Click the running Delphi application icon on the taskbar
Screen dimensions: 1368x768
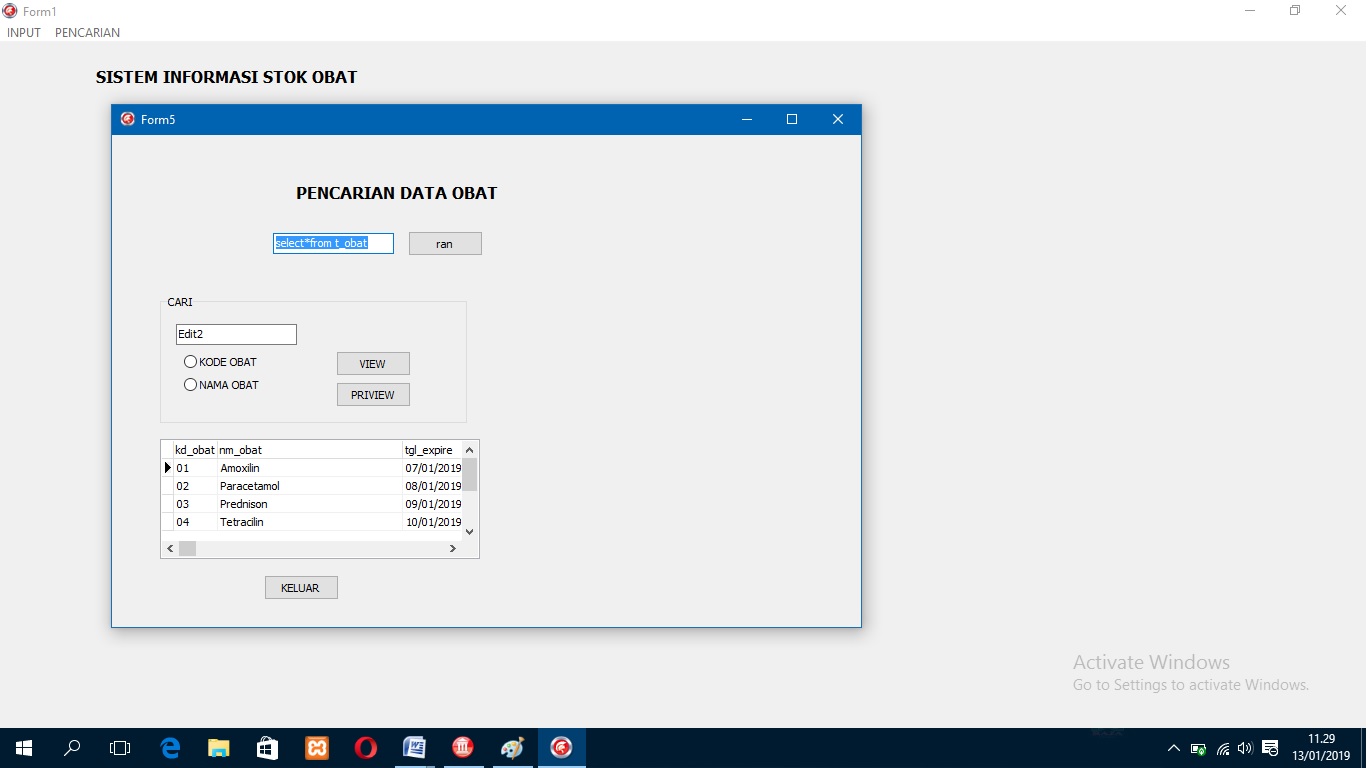(x=561, y=747)
